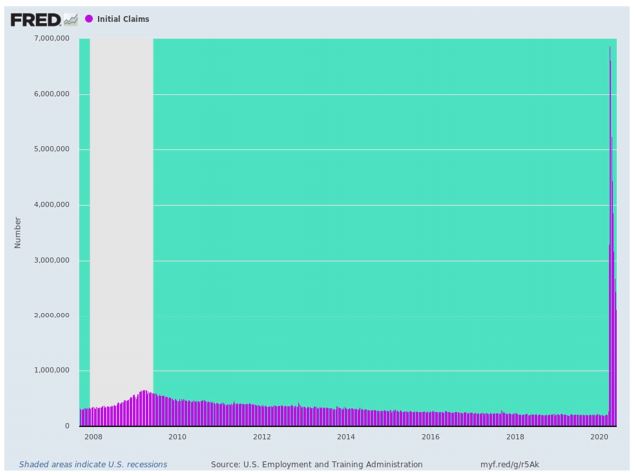
Task: Click the 2010 x-axis label
Action: click(x=177, y=437)
